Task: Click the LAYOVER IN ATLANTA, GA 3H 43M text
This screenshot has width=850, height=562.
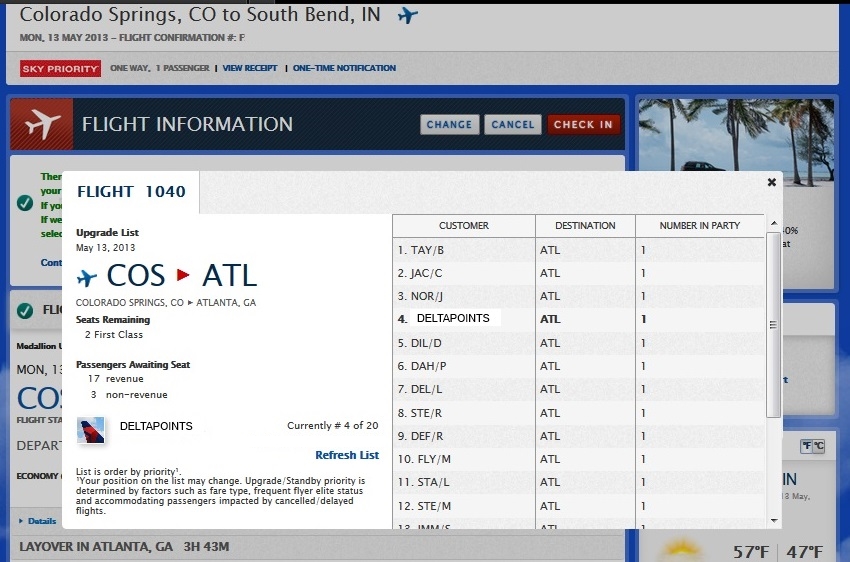Action: point(124,546)
